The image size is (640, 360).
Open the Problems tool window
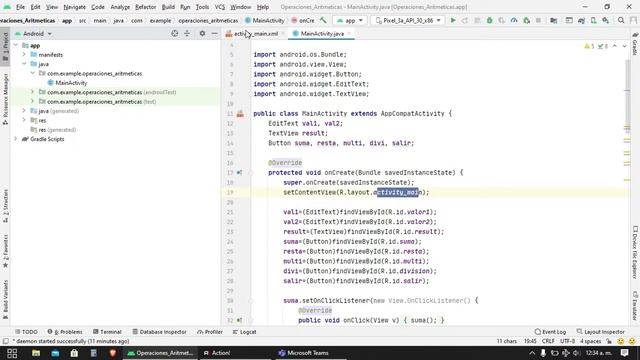(65, 332)
